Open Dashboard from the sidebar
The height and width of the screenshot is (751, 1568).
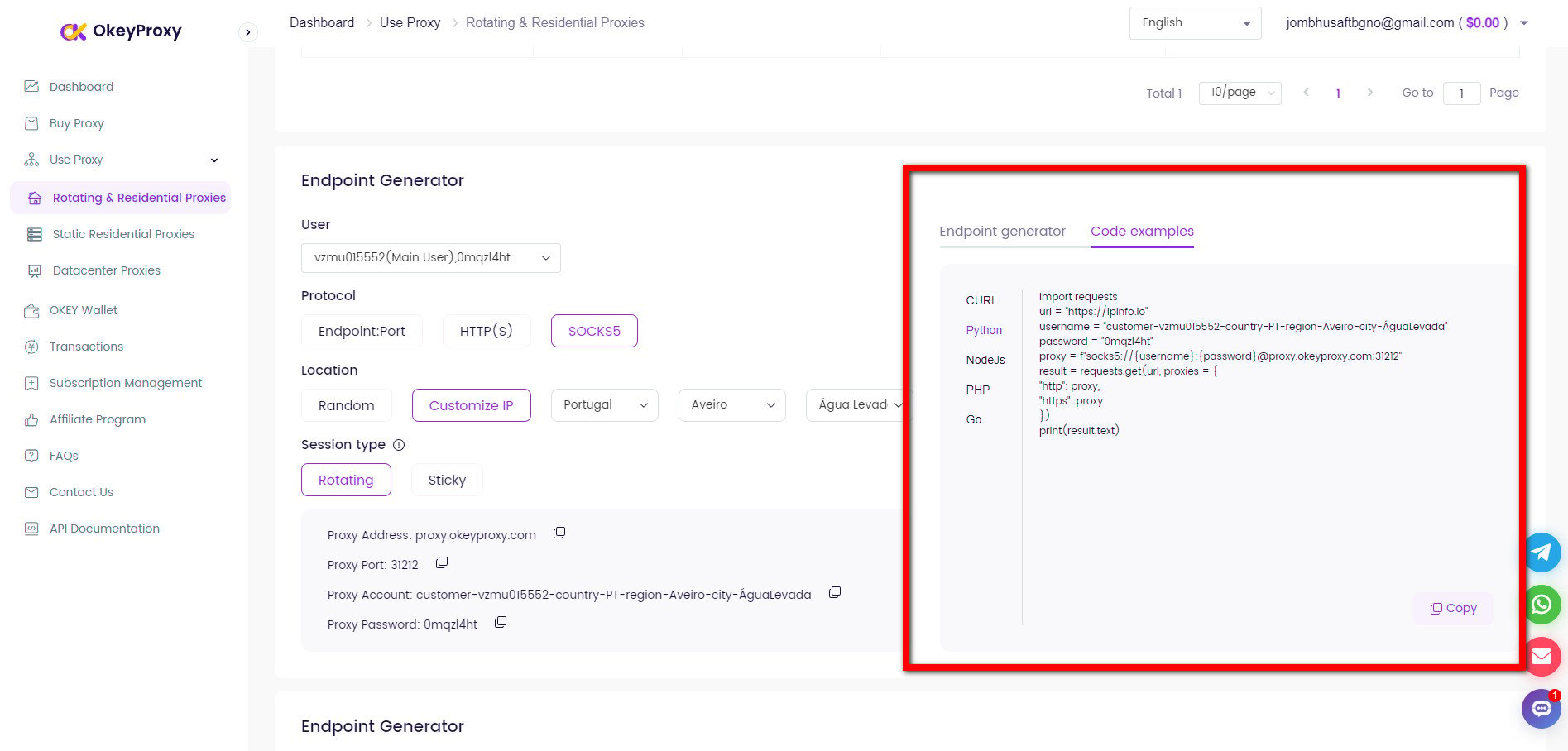81,87
